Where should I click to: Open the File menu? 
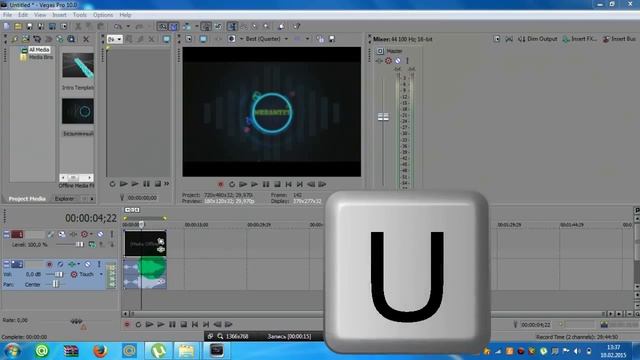[x=7, y=15]
